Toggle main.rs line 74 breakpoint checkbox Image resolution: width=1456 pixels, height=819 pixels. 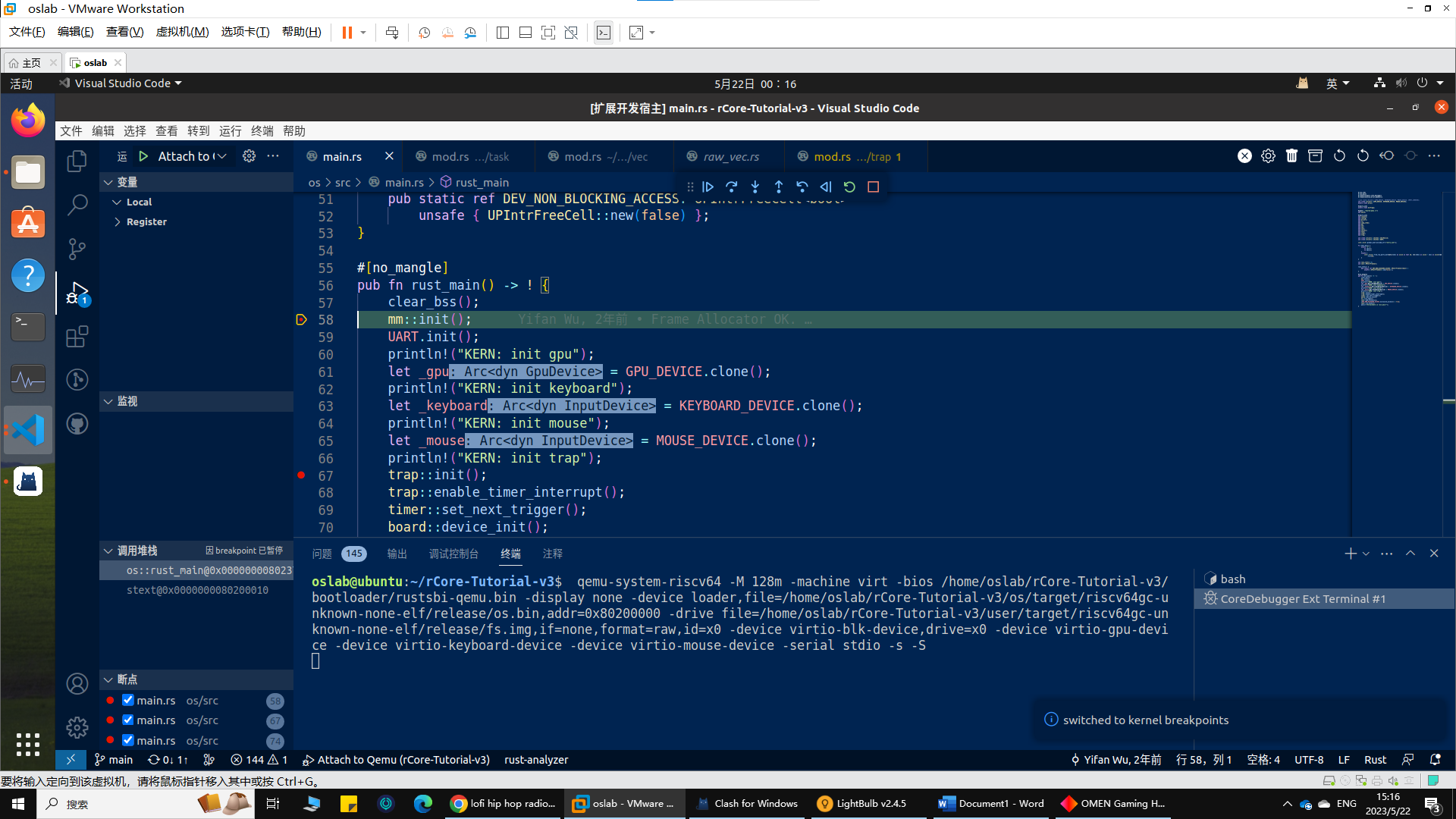click(x=128, y=740)
